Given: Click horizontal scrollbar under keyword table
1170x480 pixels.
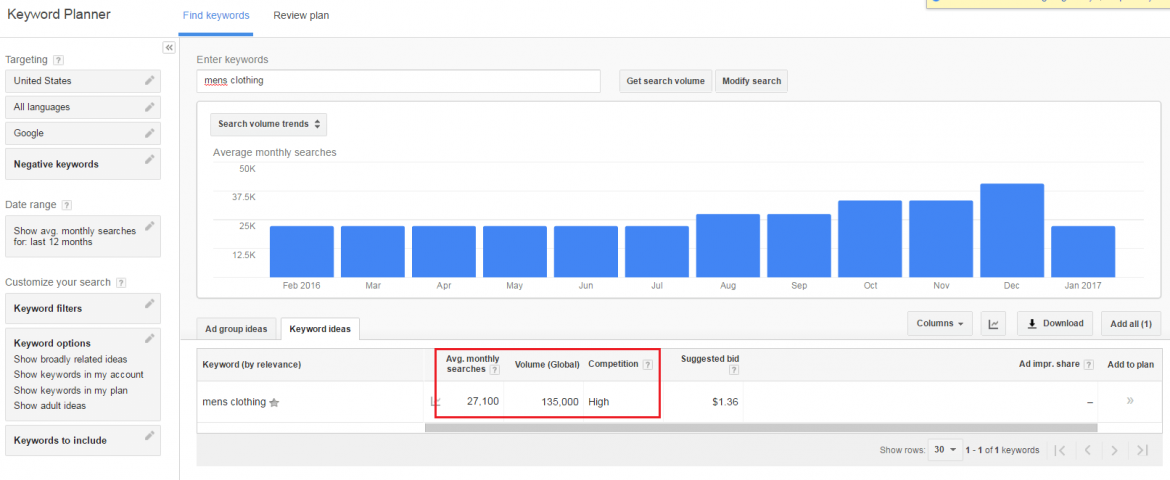Looking at the screenshot, I should pos(761,428).
